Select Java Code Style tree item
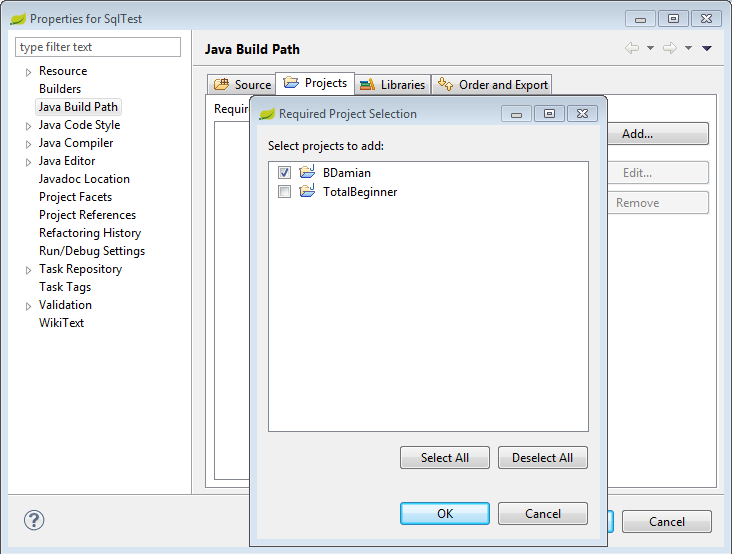The height and width of the screenshot is (554, 732). point(79,125)
